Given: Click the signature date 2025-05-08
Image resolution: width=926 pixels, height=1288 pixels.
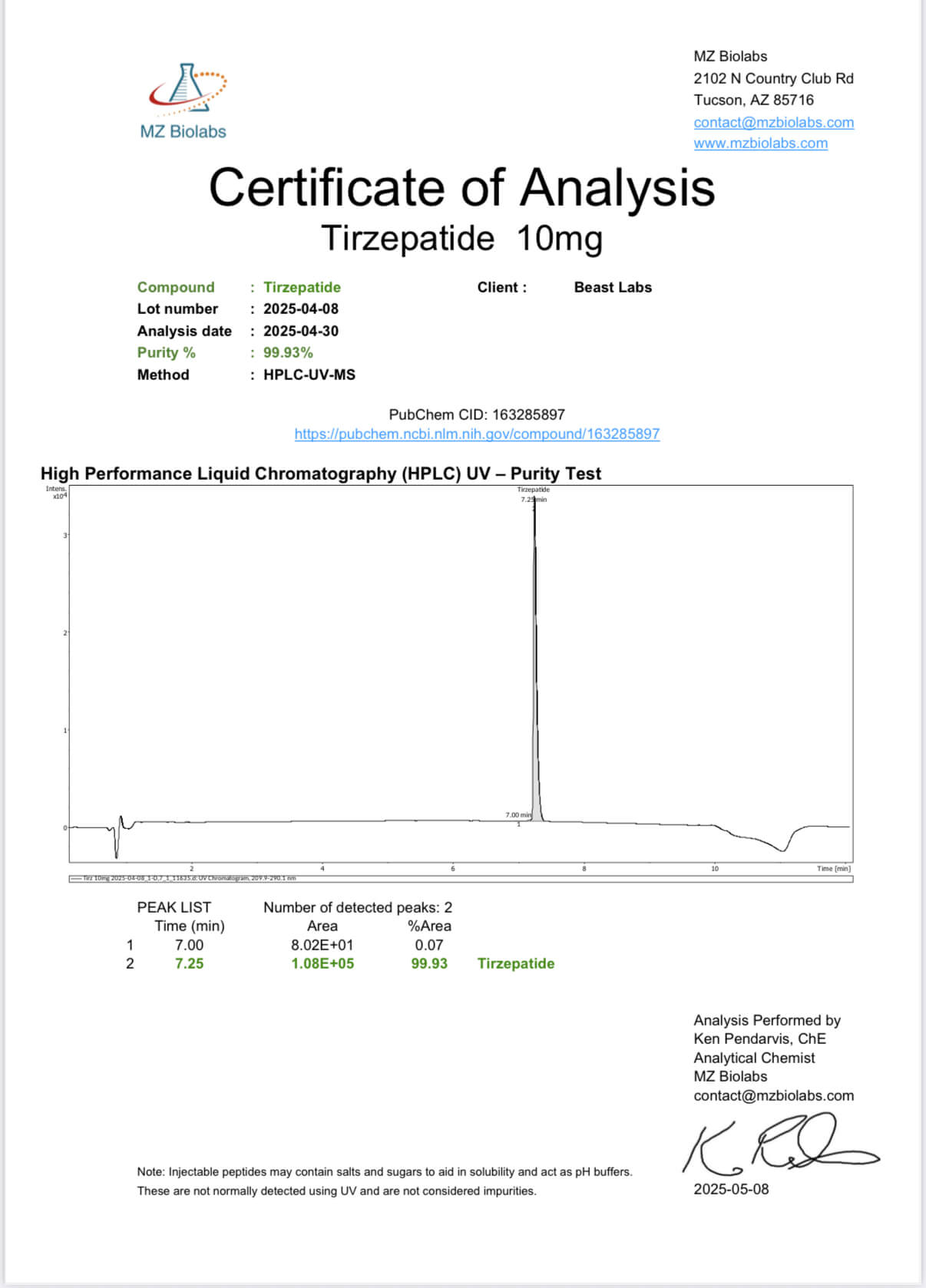Looking at the screenshot, I should (x=730, y=1190).
